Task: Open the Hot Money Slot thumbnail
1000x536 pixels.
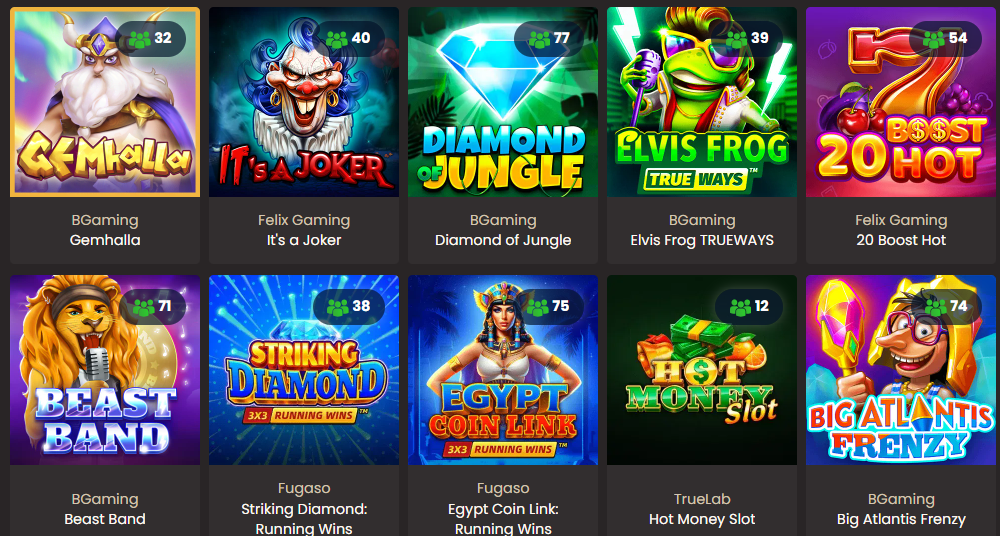Action: [702, 370]
